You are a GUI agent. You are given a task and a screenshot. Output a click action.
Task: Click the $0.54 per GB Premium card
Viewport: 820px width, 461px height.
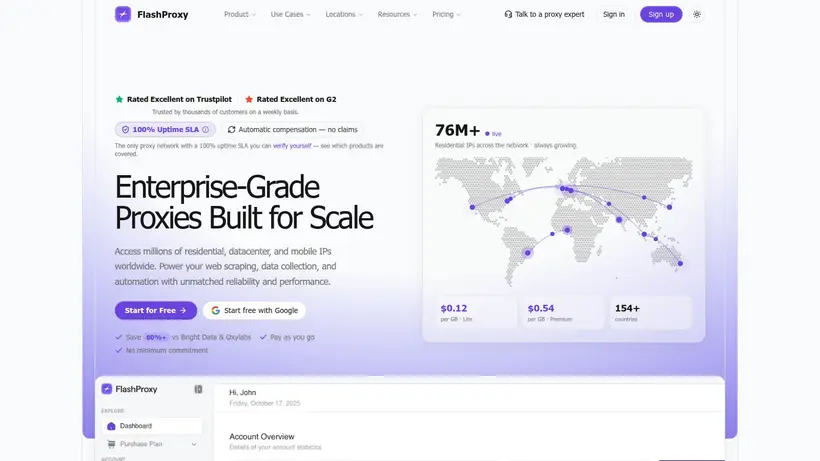563,313
